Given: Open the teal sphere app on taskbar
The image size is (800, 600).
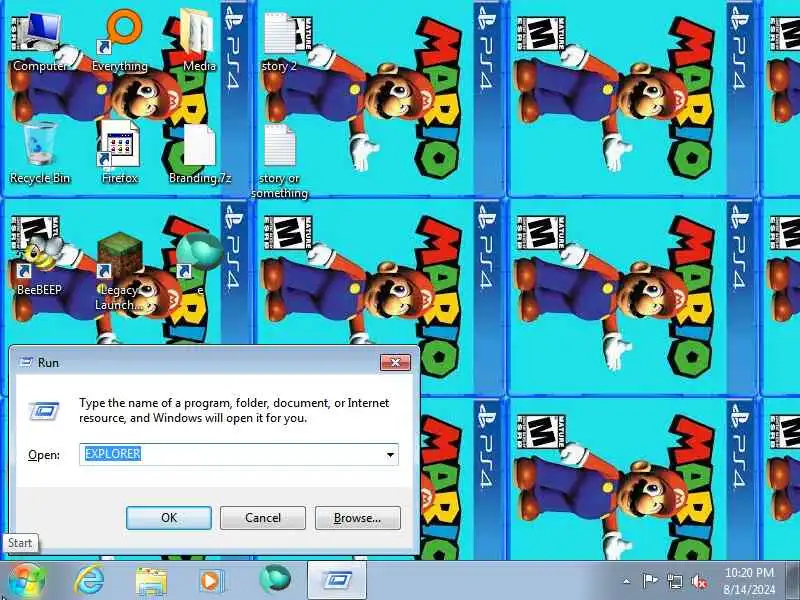Looking at the screenshot, I should [x=274, y=581].
